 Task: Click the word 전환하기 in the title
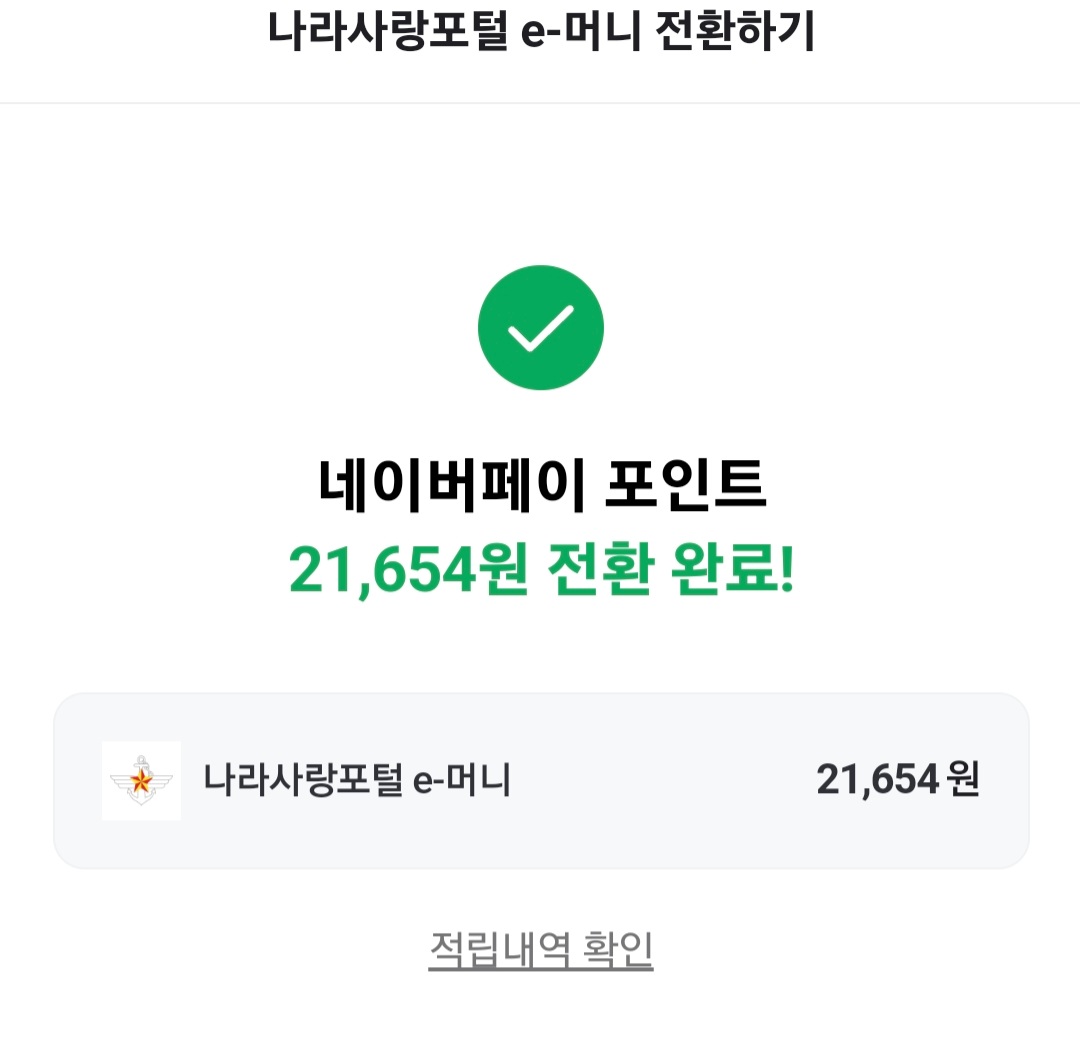pos(733,32)
